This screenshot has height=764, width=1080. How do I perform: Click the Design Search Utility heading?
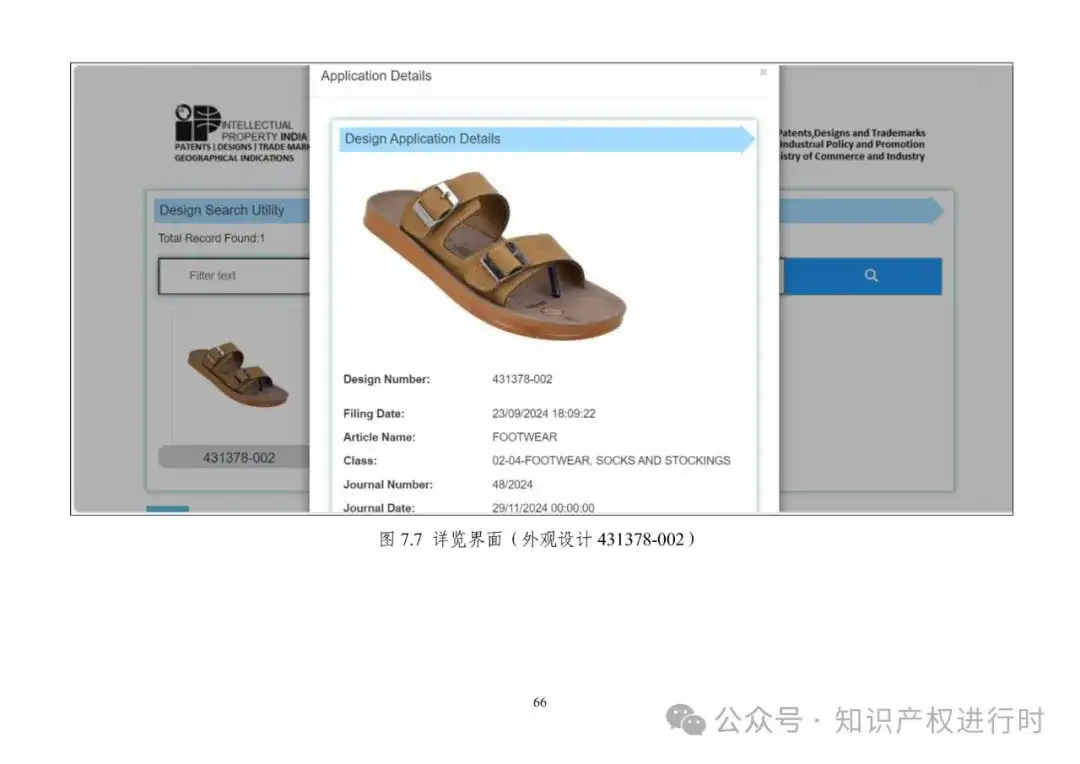point(222,210)
